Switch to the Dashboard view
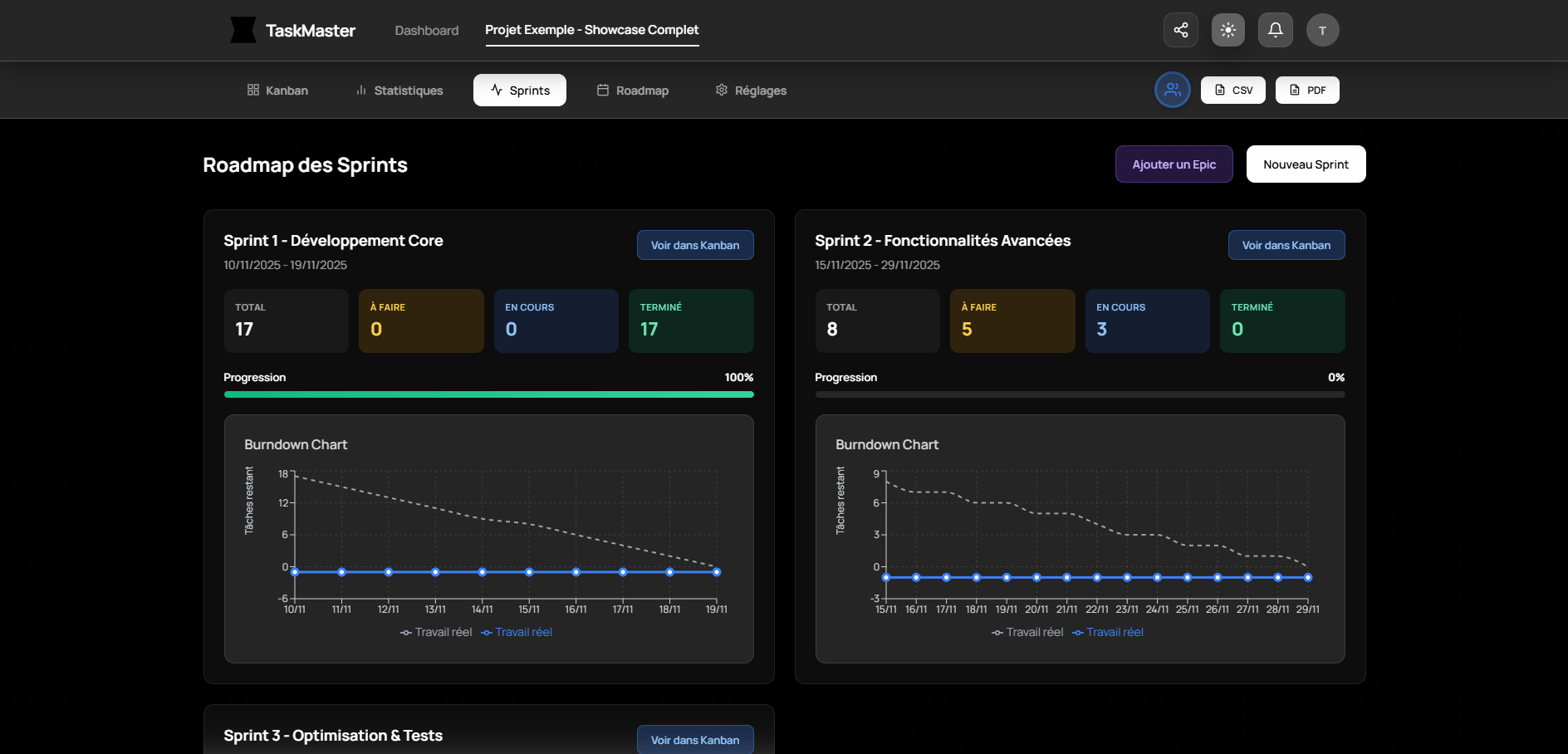Screen dimensions: 1568x754 coord(426,30)
